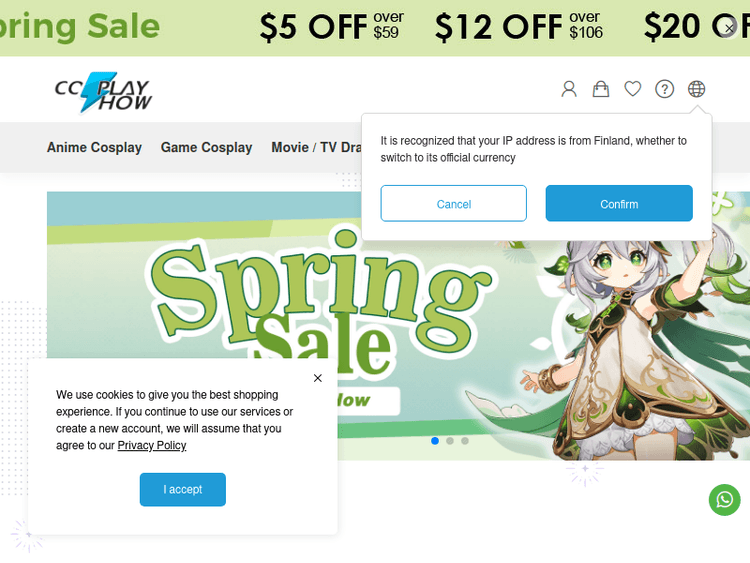The height and width of the screenshot is (563, 750).
Task: Open the Movie / TV Drama menu
Action: [x=317, y=147]
